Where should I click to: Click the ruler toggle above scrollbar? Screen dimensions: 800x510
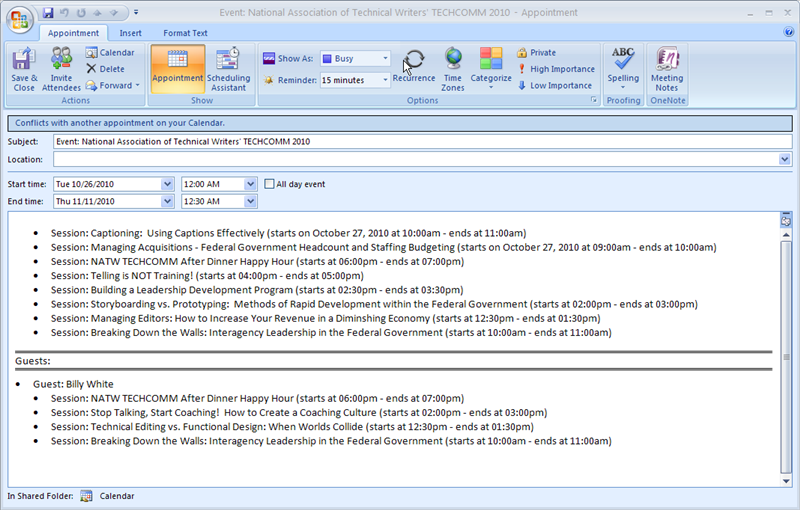coord(786,220)
